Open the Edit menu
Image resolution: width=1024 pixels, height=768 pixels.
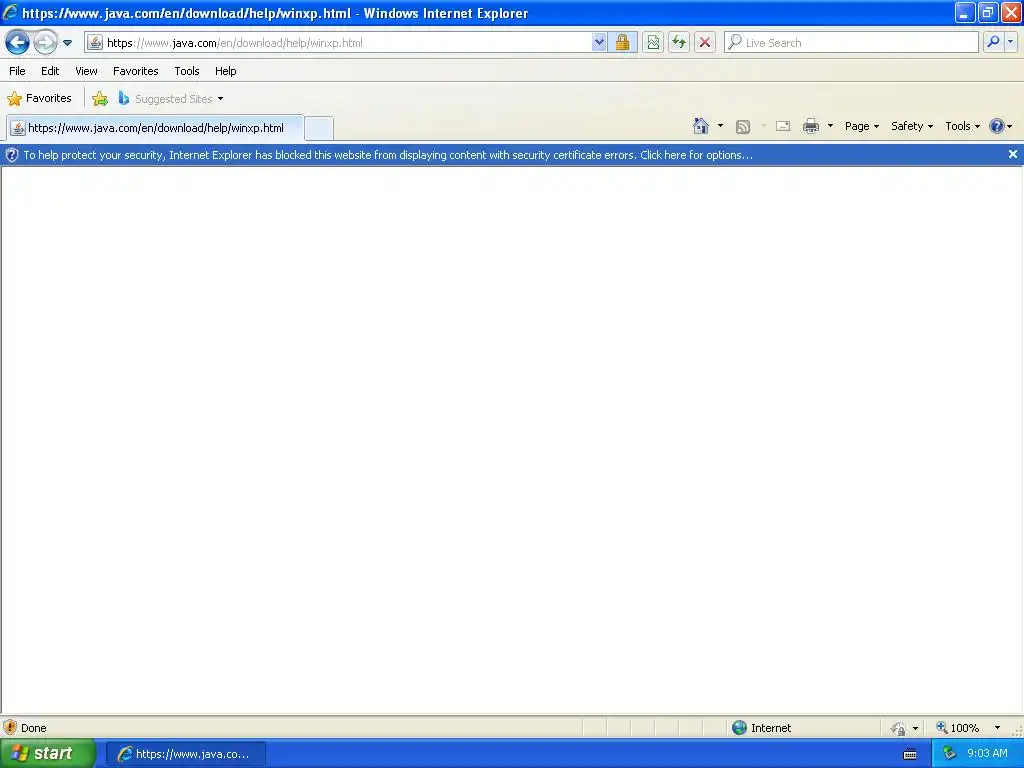point(50,71)
